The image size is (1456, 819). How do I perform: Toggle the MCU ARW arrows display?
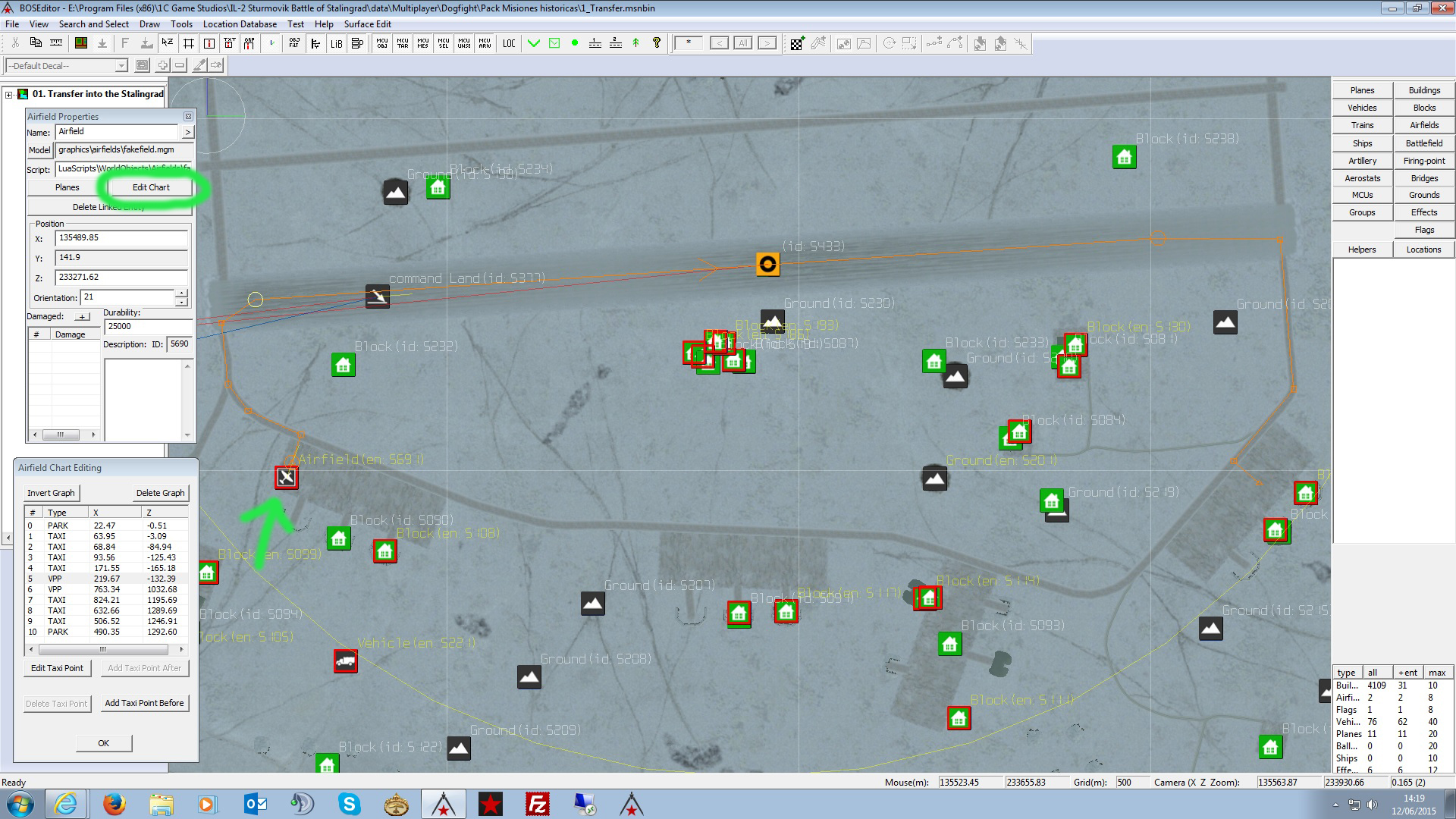pos(485,43)
